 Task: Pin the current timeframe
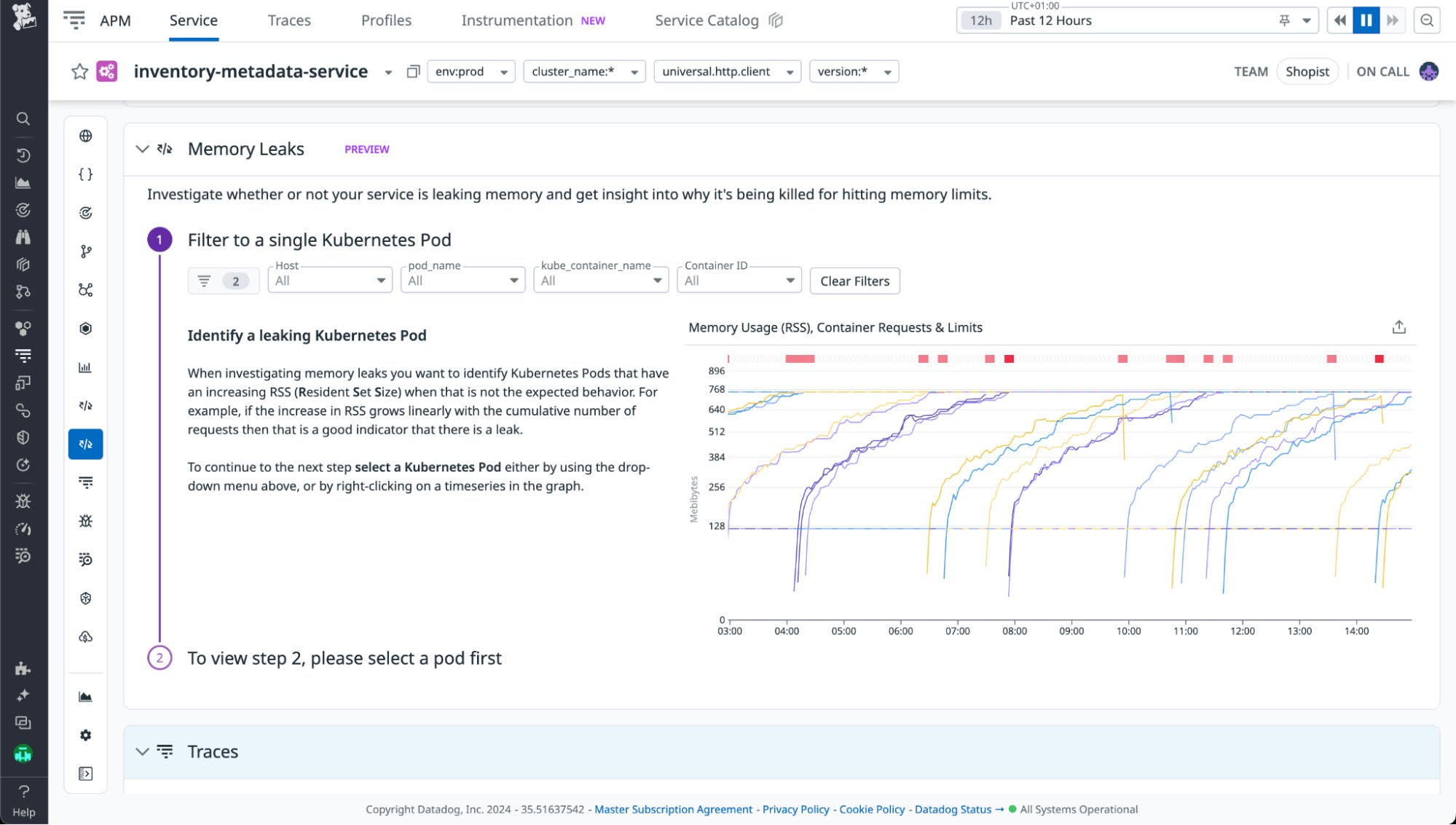1285,20
